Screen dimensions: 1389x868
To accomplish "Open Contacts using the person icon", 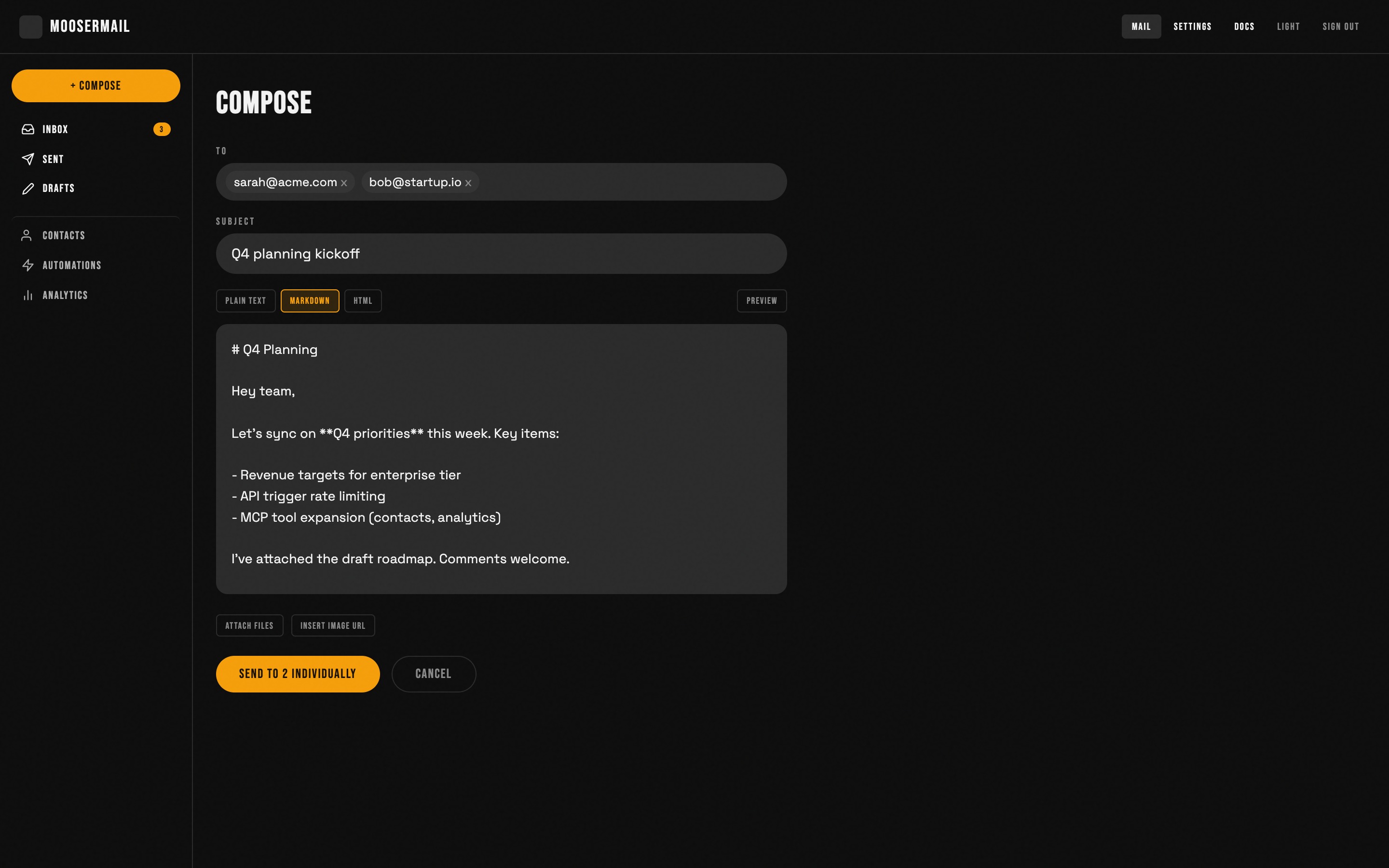I will pyautogui.click(x=27, y=235).
